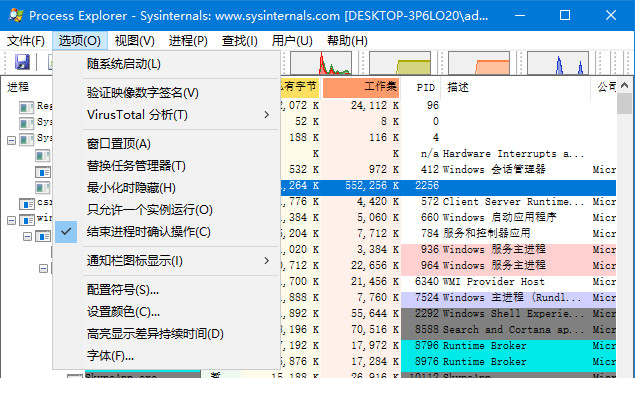Screen dimensions: 635x393
Task: Select Windows 服务主进程 row PID 964
Action: tap(448, 265)
